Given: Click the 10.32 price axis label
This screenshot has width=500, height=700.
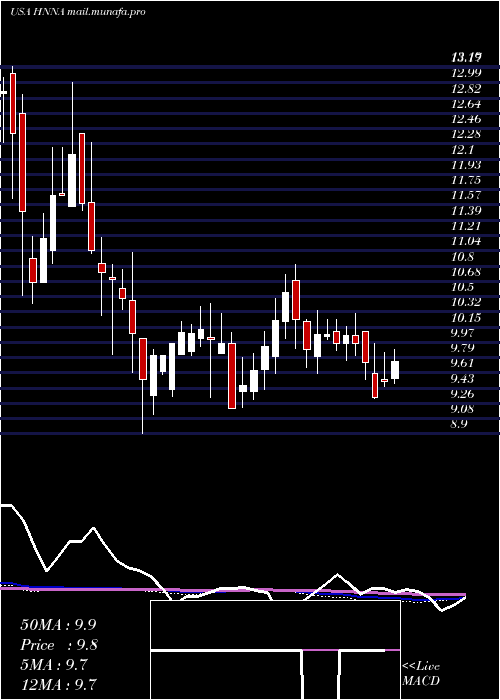Looking at the screenshot, I should (466, 302).
